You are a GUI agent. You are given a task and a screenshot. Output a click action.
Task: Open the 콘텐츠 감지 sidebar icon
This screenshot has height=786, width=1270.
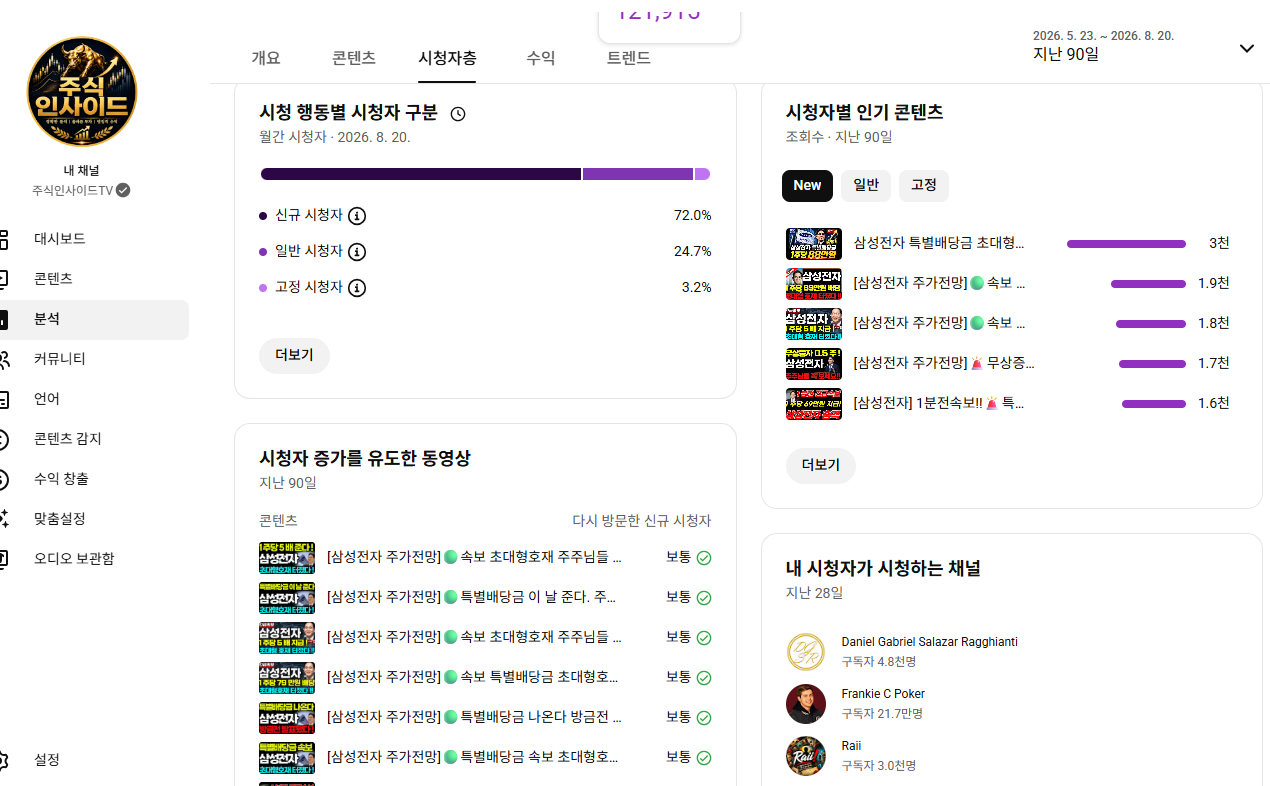tap(3, 439)
